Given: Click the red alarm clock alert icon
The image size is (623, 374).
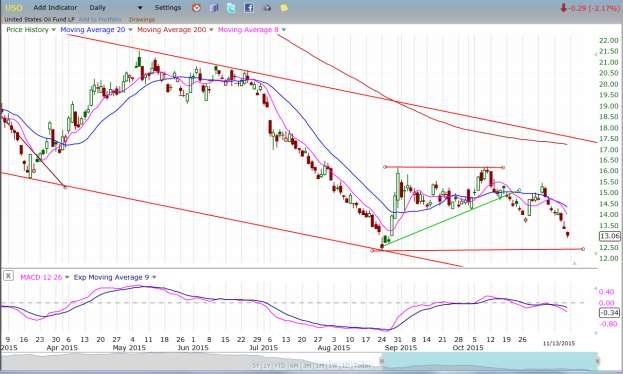Looking at the screenshot, I should click(x=196, y=8).
